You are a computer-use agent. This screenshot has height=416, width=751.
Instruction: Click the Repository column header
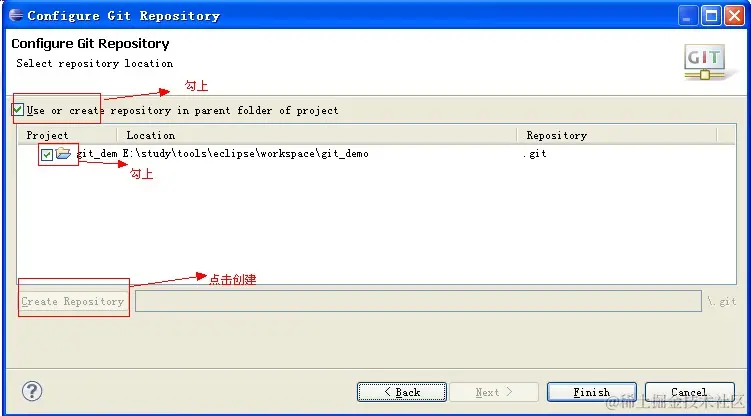point(617,135)
